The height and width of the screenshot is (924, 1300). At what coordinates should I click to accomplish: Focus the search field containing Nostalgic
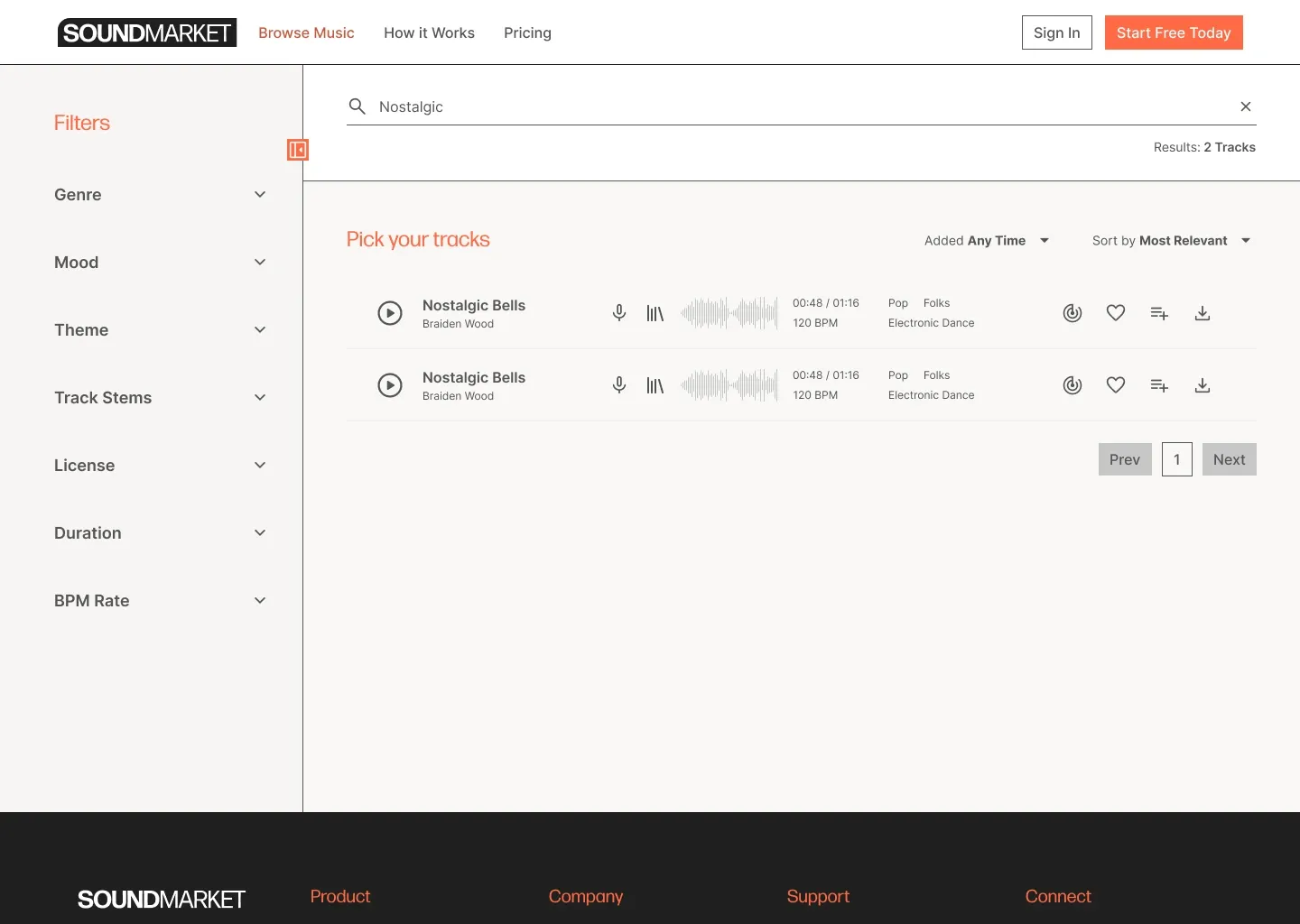click(802, 106)
